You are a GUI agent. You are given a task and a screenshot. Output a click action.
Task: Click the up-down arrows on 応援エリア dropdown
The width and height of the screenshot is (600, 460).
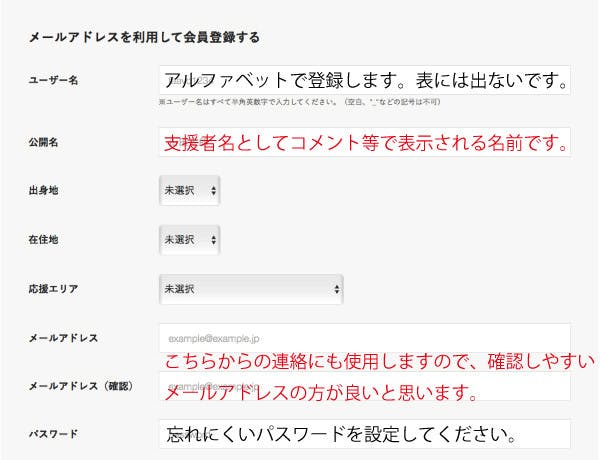click(x=336, y=289)
